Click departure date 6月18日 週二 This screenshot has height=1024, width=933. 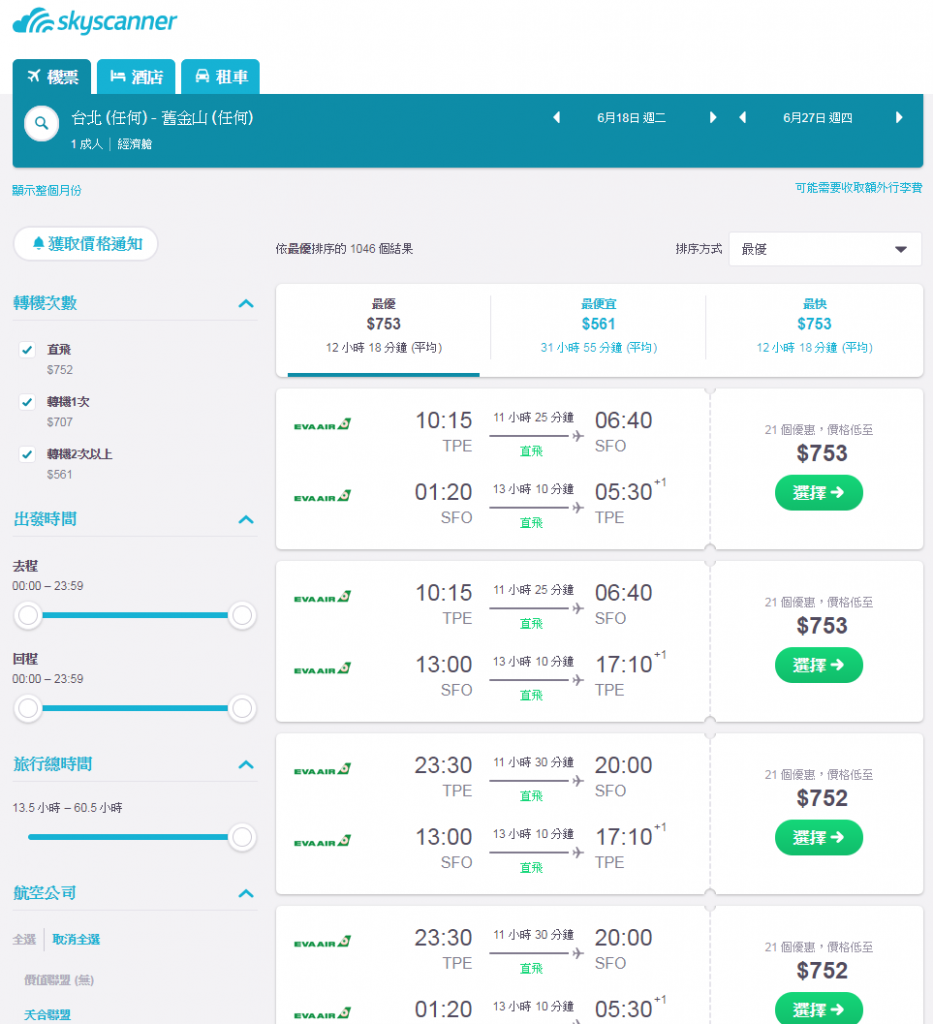point(631,118)
